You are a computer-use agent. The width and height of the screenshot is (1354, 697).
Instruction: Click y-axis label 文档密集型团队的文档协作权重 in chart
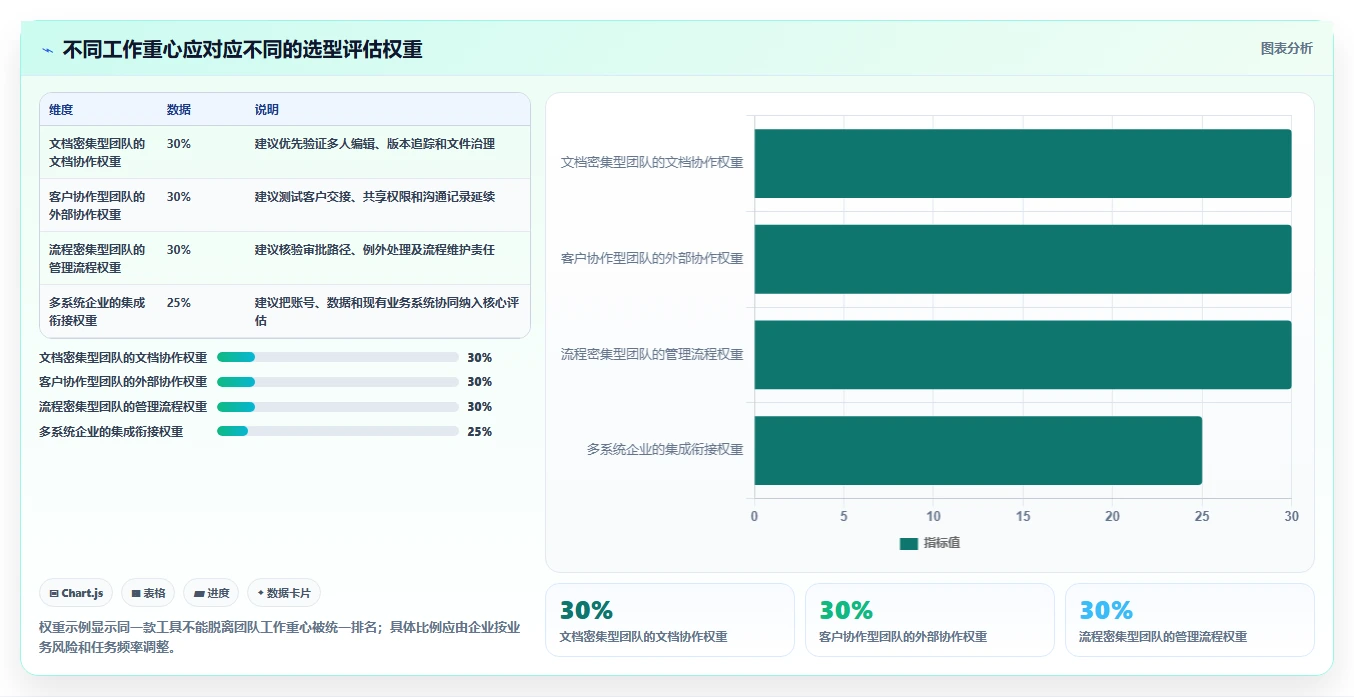pyautogui.click(x=652, y=162)
